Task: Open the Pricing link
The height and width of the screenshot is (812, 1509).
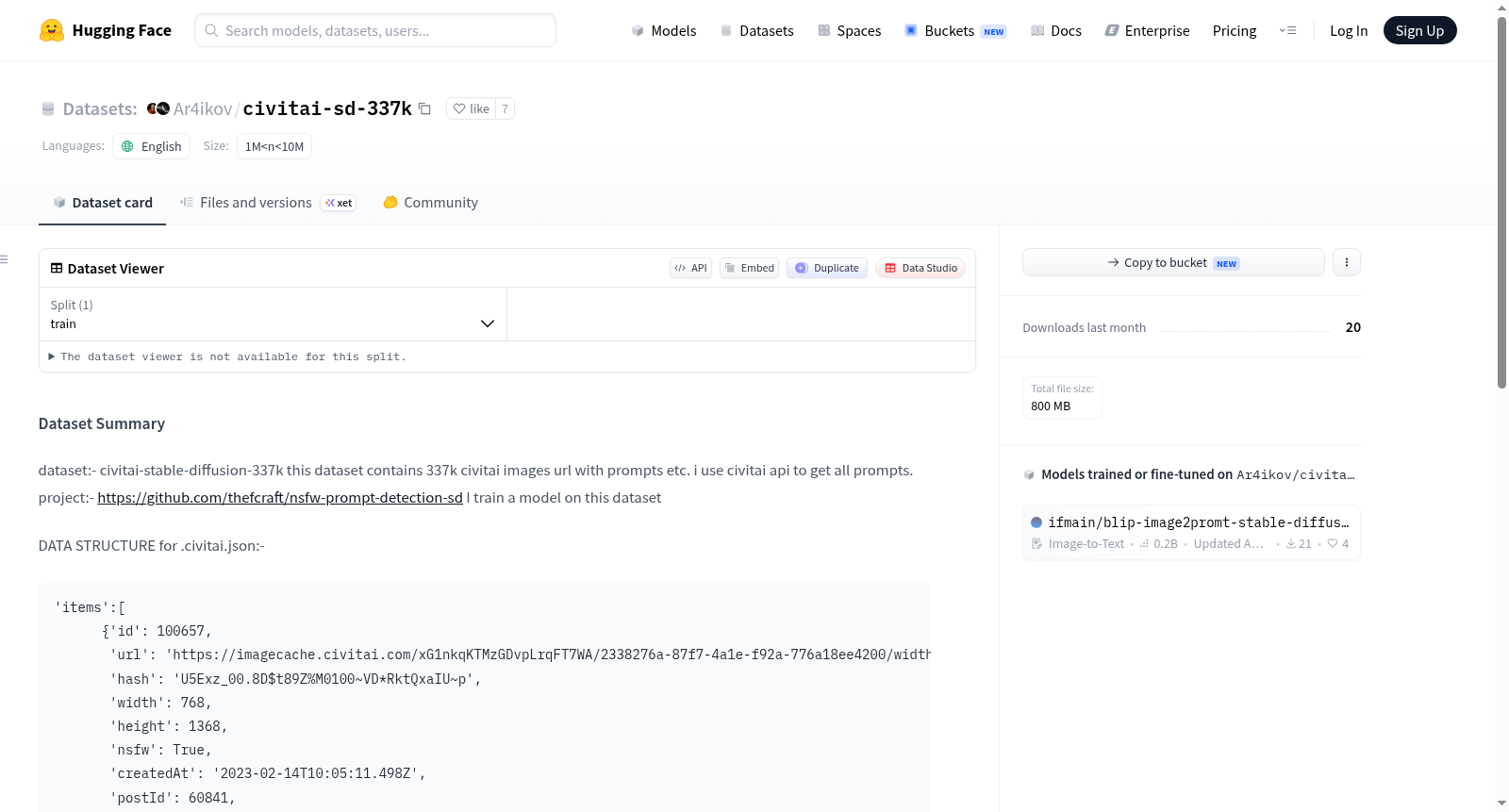Action: pyautogui.click(x=1235, y=30)
